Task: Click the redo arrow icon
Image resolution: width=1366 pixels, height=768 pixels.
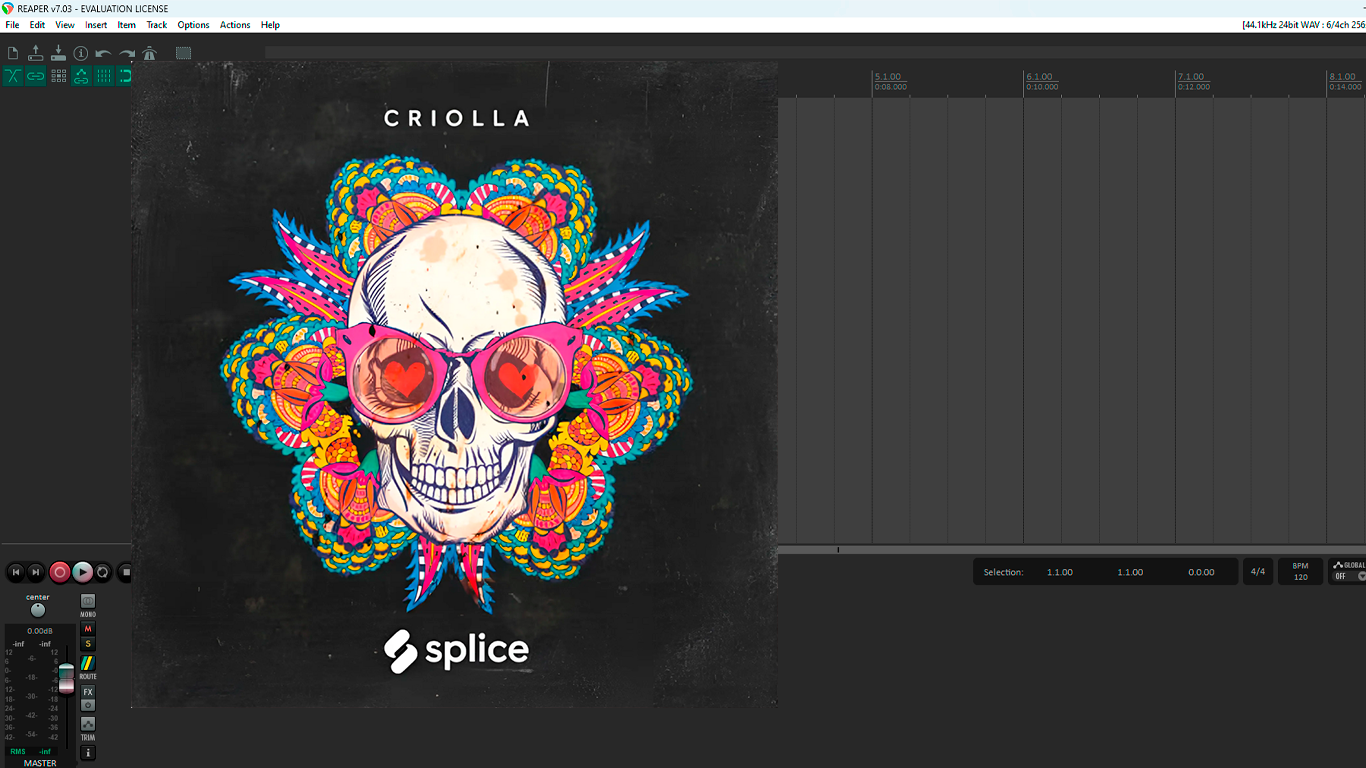Action: pyautogui.click(x=127, y=53)
